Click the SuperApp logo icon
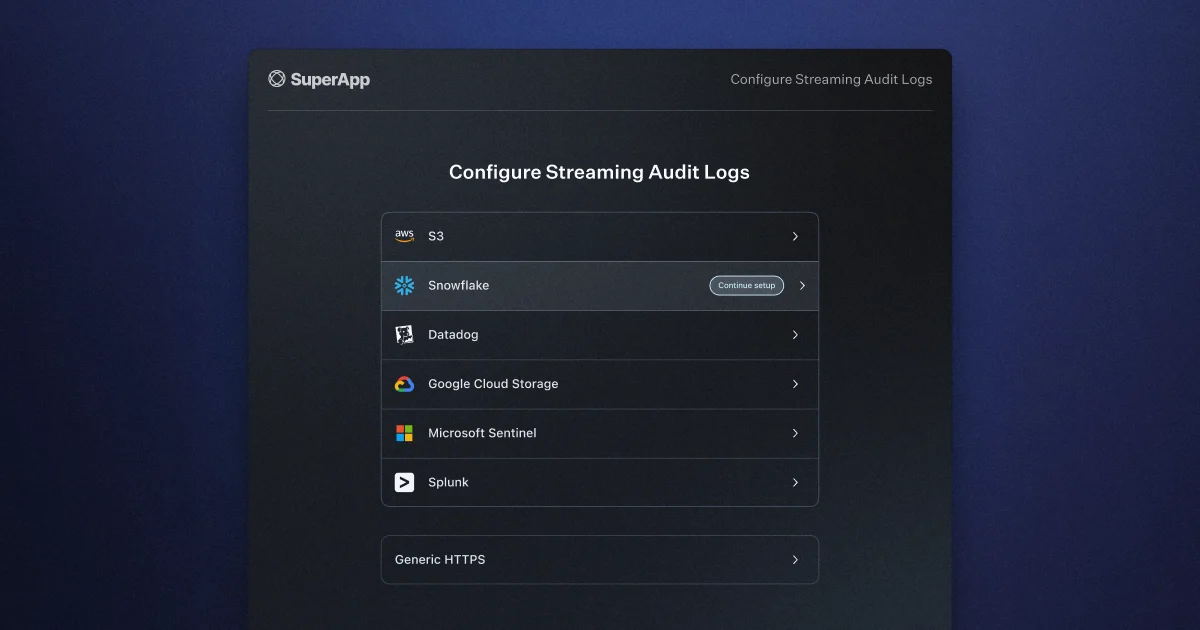Viewport: 1200px width, 630px height. pos(277,79)
